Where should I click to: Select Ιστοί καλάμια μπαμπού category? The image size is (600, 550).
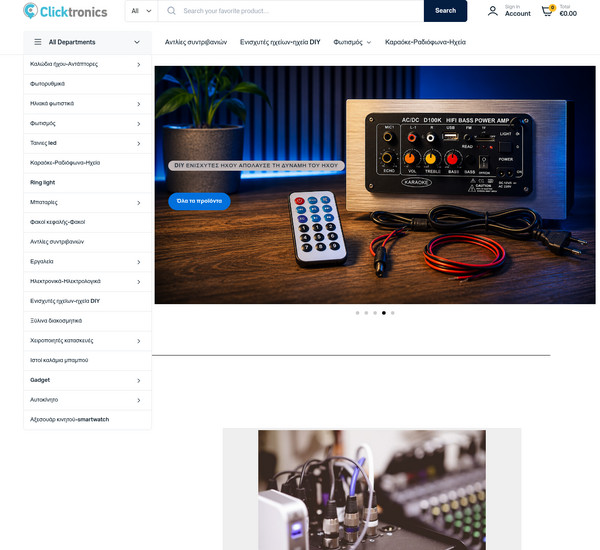click(x=87, y=360)
